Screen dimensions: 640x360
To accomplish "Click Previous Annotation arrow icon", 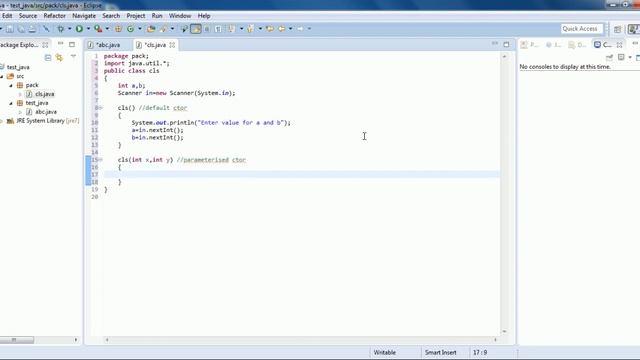I will coord(251,29).
